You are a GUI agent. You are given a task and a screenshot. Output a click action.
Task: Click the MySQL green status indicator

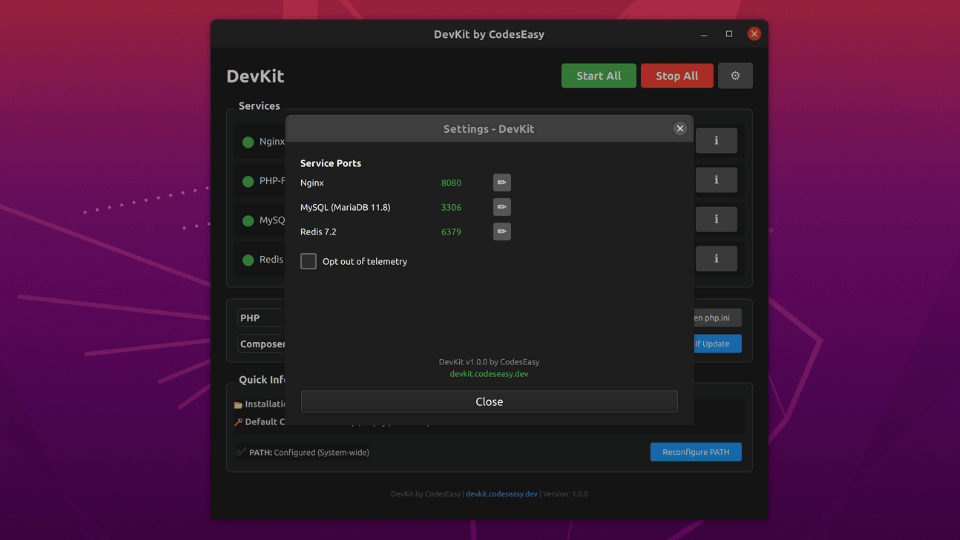(x=248, y=220)
